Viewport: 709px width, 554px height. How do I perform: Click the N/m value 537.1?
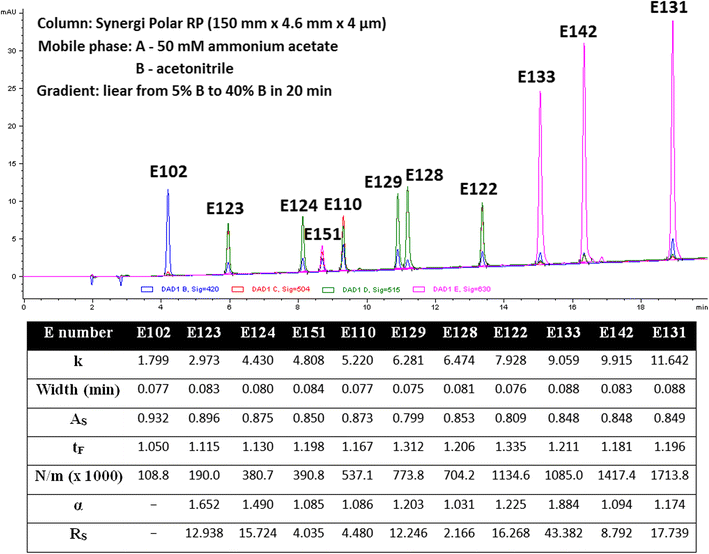point(357,475)
